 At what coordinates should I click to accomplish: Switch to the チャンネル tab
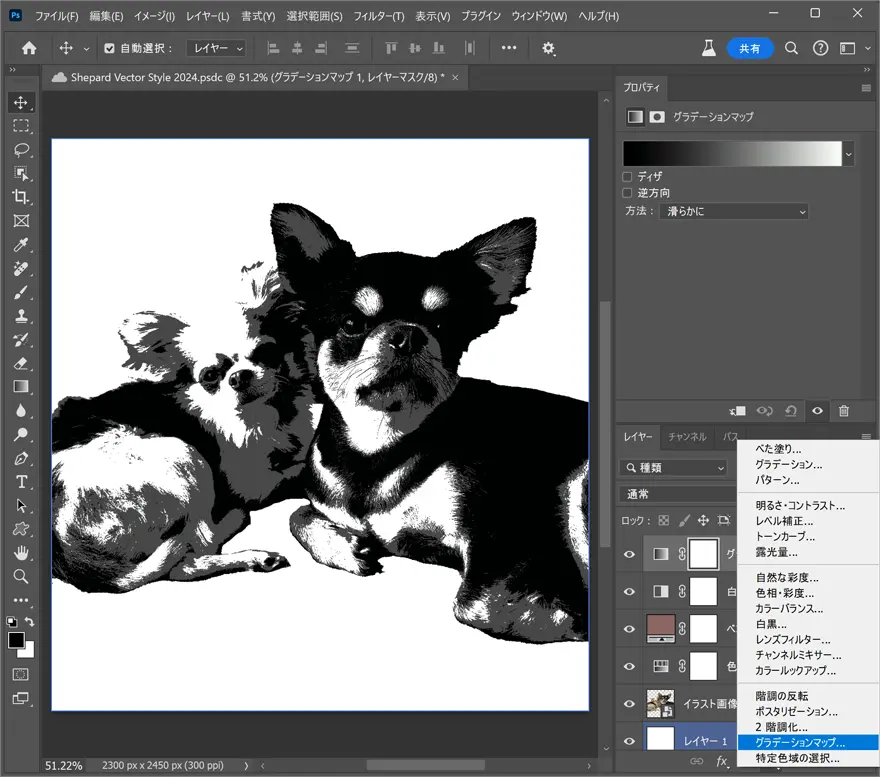tap(686, 437)
